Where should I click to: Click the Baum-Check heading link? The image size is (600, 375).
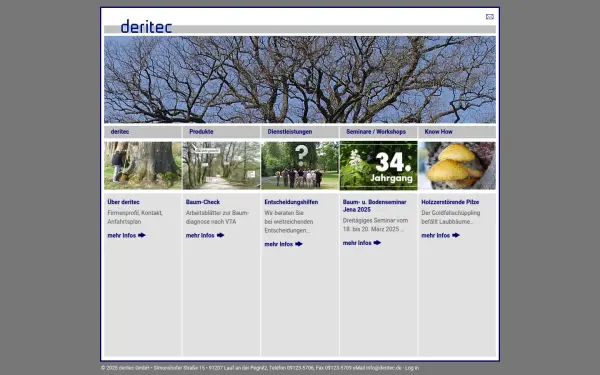pyautogui.click(x=203, y=202)
